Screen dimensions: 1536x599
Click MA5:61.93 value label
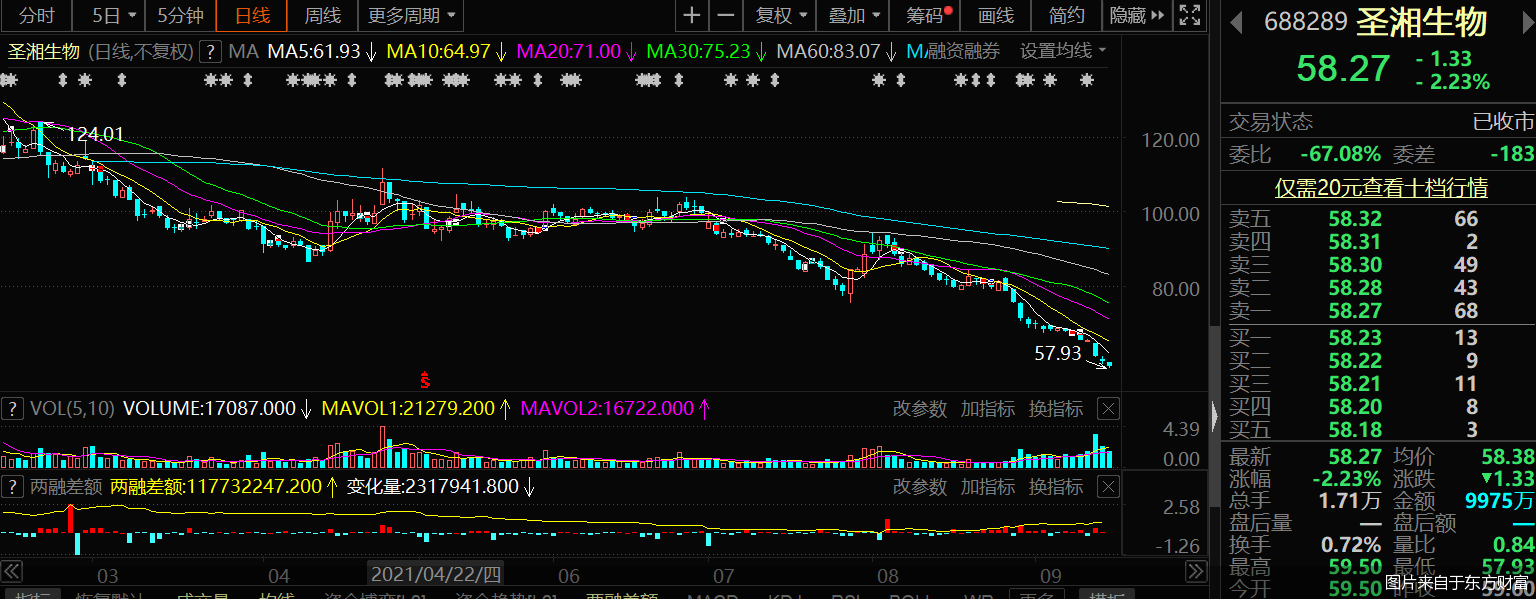point(314,51)
